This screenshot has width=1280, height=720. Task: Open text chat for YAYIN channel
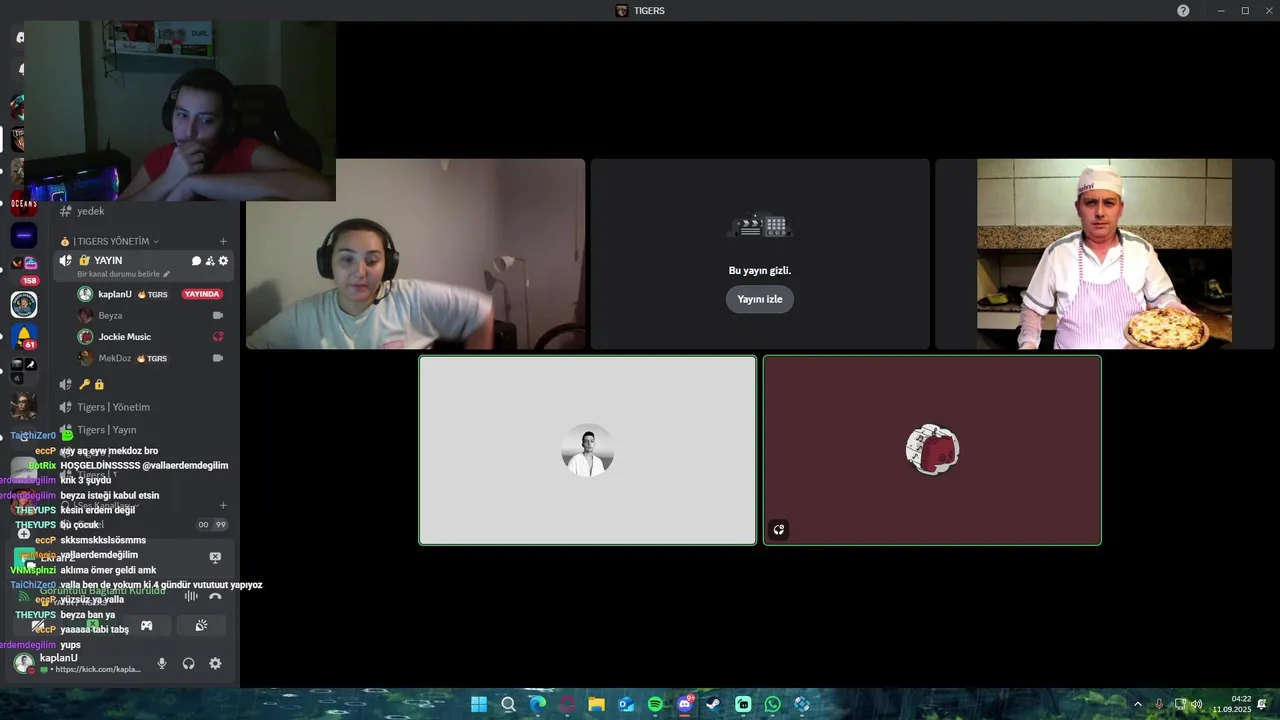click(196, 261)
